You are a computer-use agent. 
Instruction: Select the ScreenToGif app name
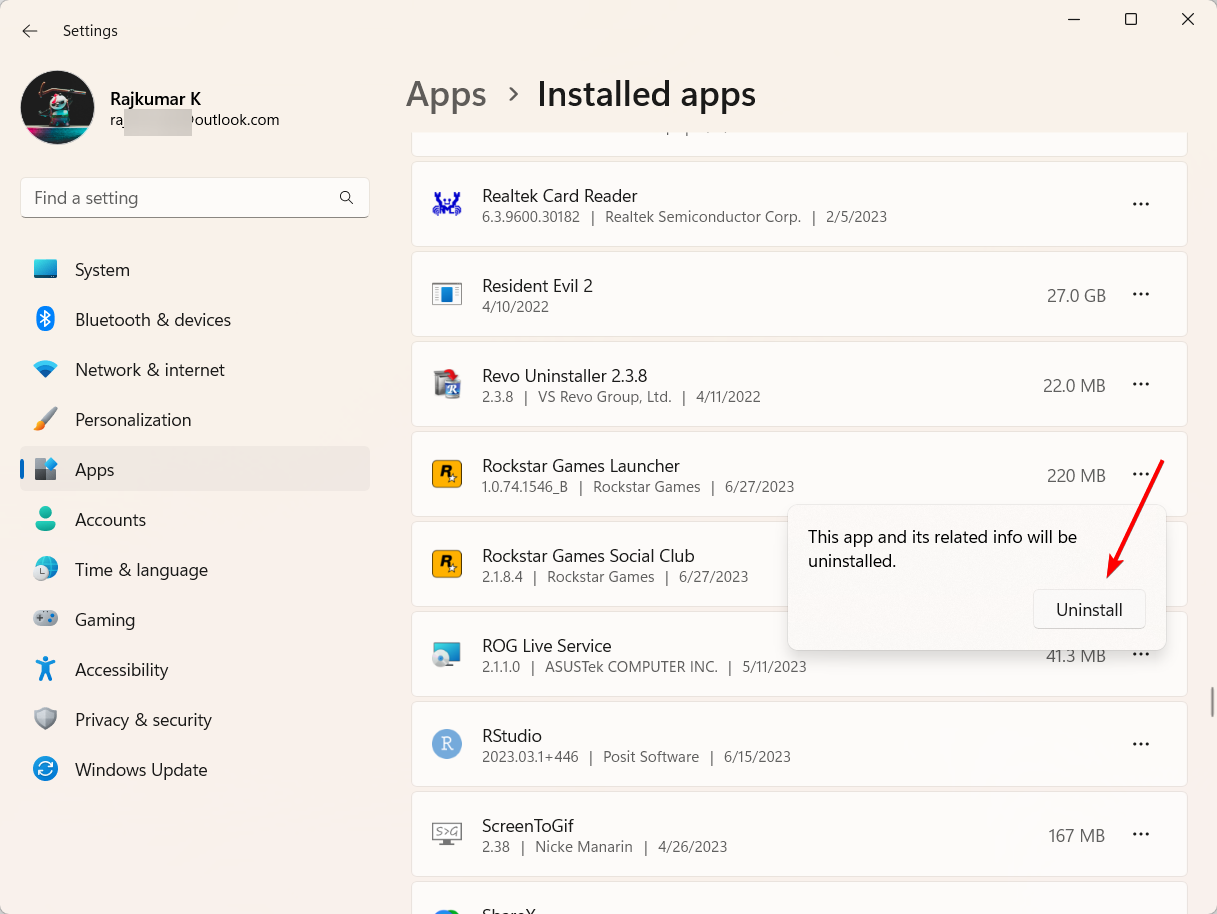pyautogui.click(x=528, y=826)
